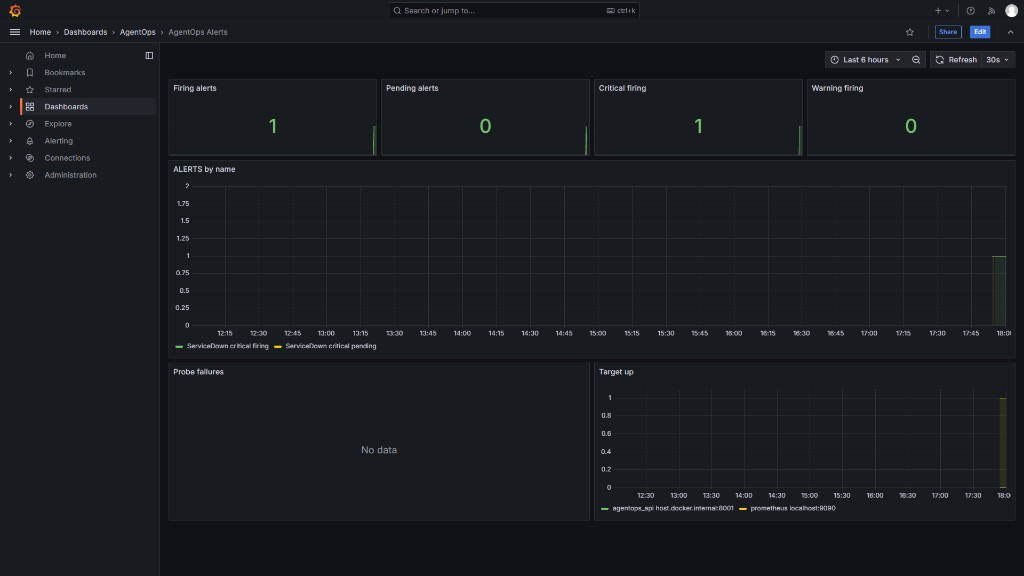Open the help question mark icon
The height and width of the screenshot is (576, 1024).
coord(970,10)
